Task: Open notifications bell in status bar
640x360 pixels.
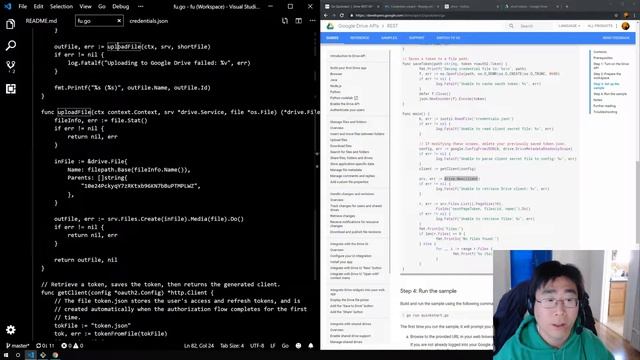Action: point(311,346)
